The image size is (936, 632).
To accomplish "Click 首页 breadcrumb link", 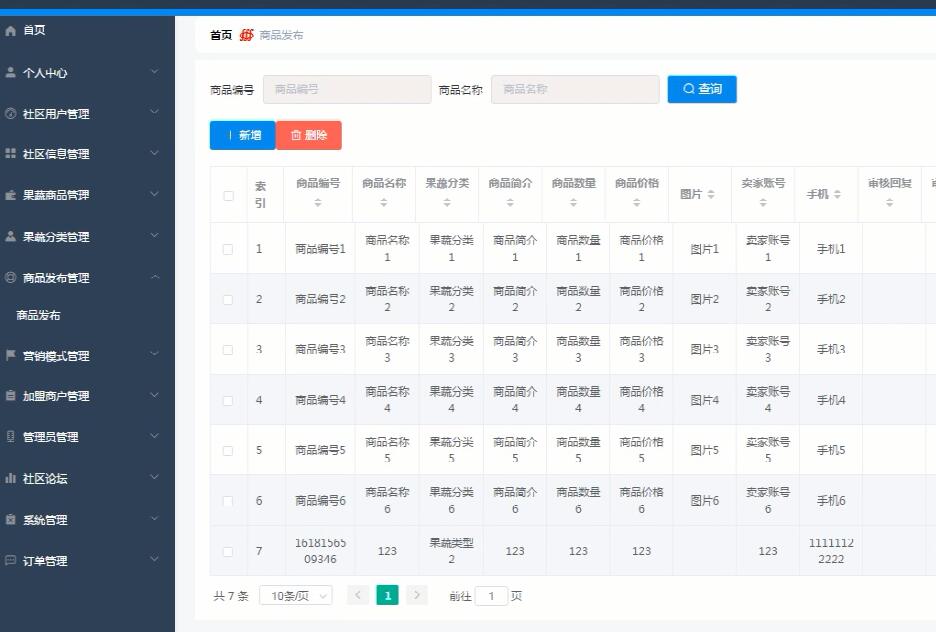I will pos(221,35).
